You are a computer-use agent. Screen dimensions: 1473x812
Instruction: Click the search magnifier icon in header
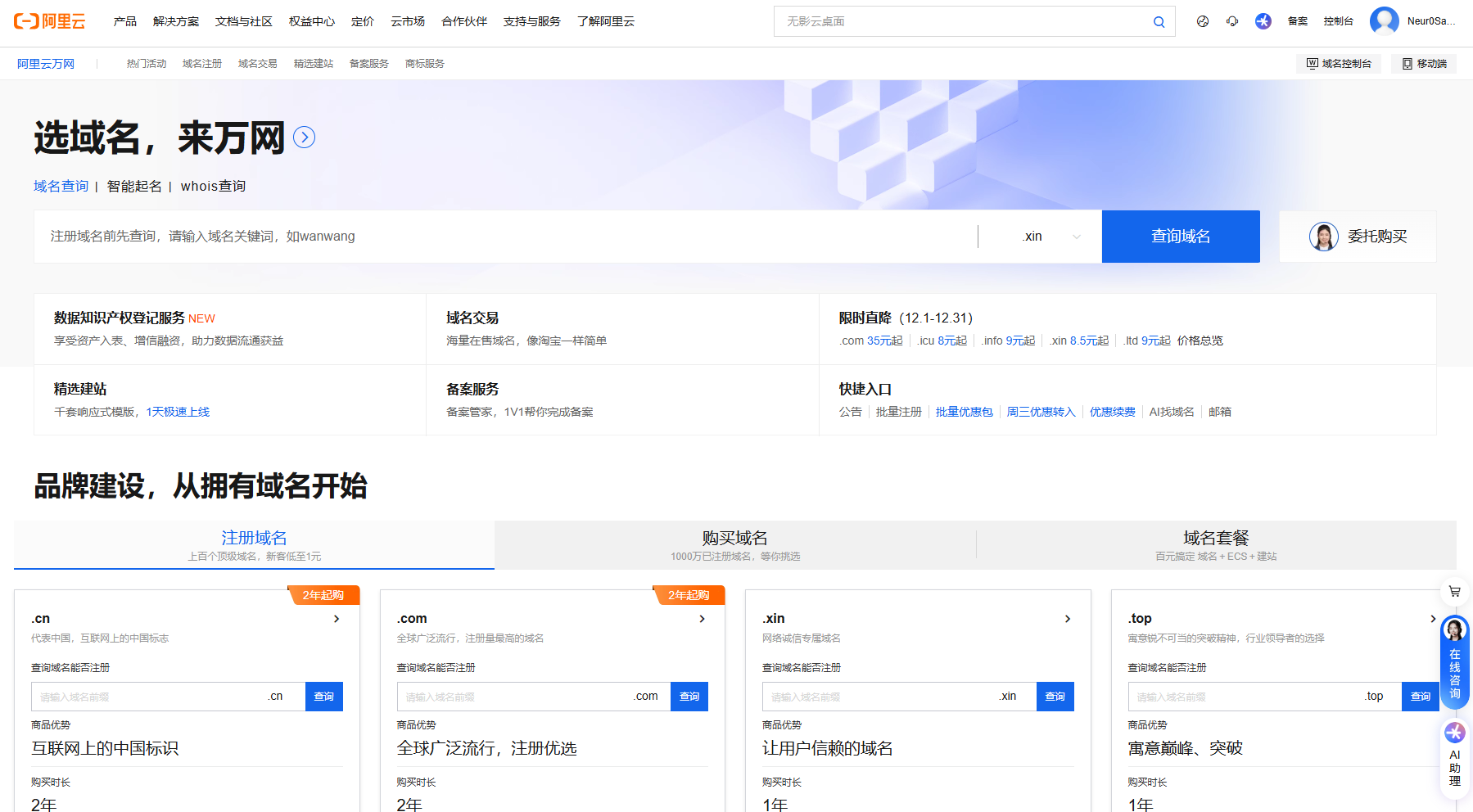point(1159,22)
